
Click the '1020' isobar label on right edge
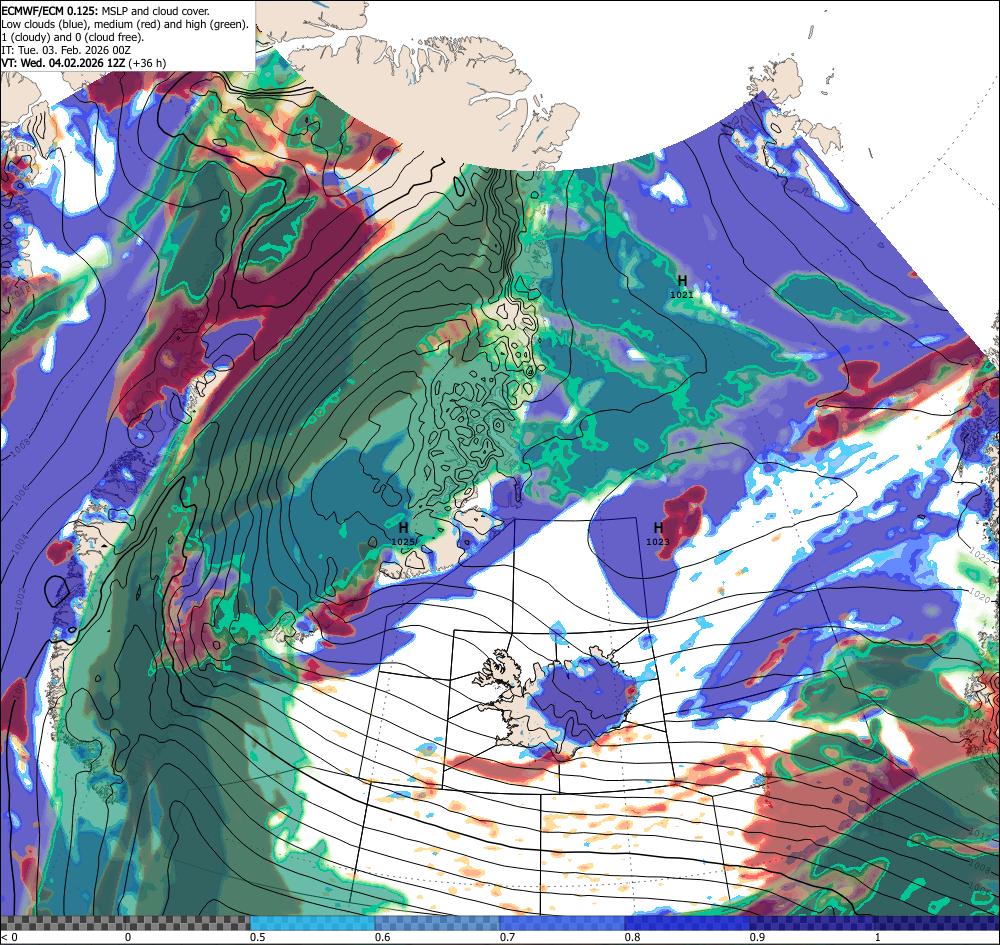point(980,596)
